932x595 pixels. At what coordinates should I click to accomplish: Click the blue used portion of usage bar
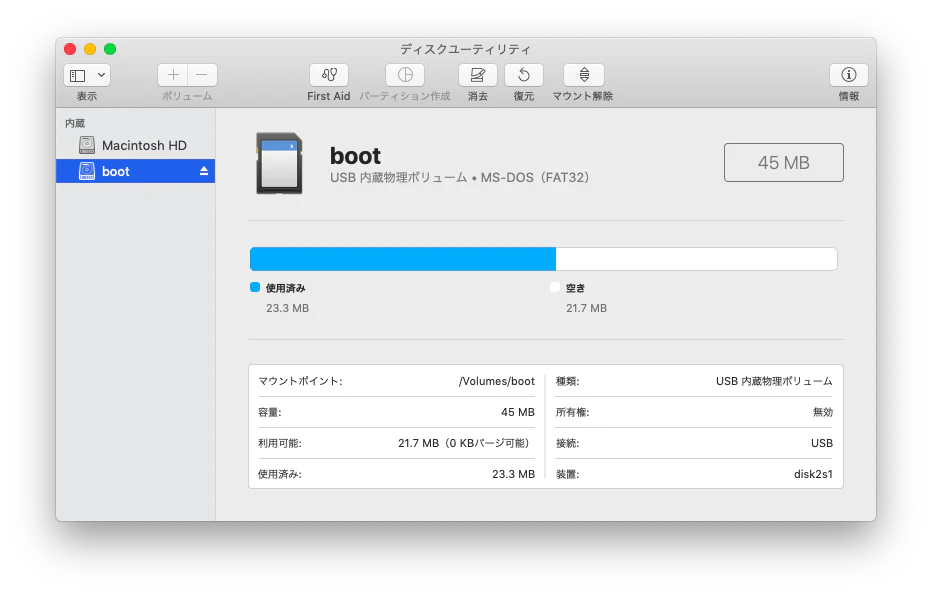pos(403,259)
